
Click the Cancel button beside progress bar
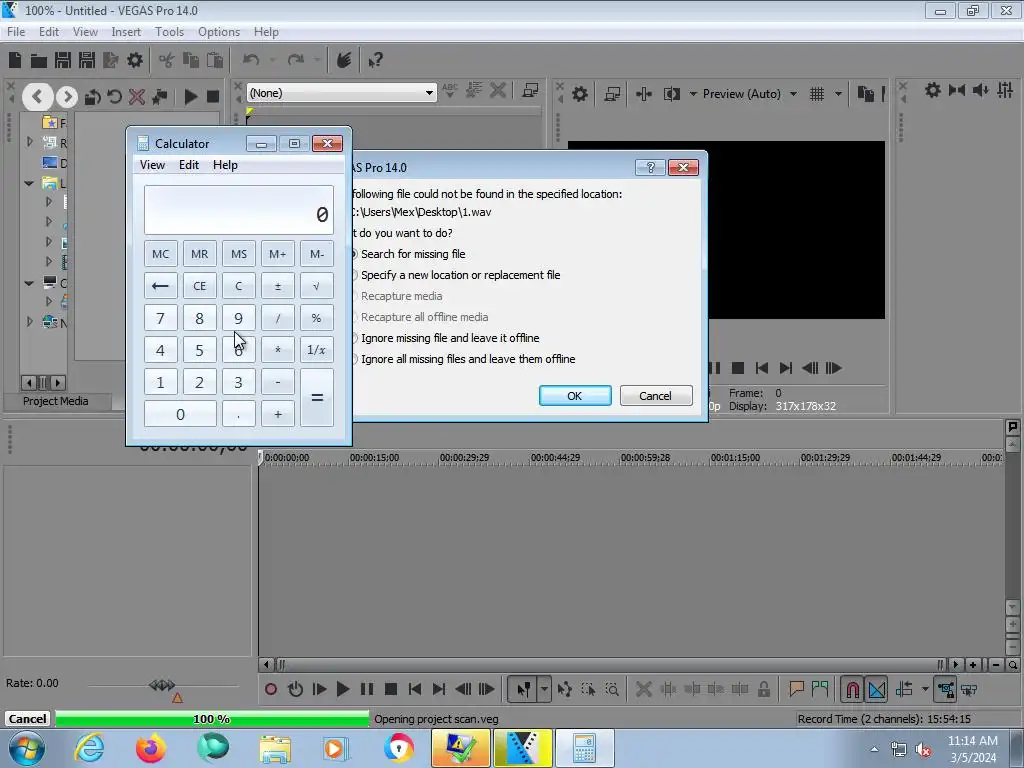click(27, 719)
